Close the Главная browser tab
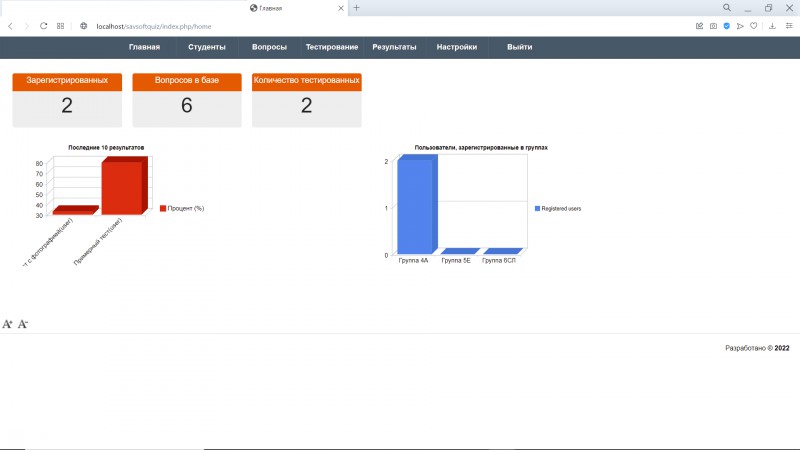This screenshot has height=450, width=800. point(341,8)
